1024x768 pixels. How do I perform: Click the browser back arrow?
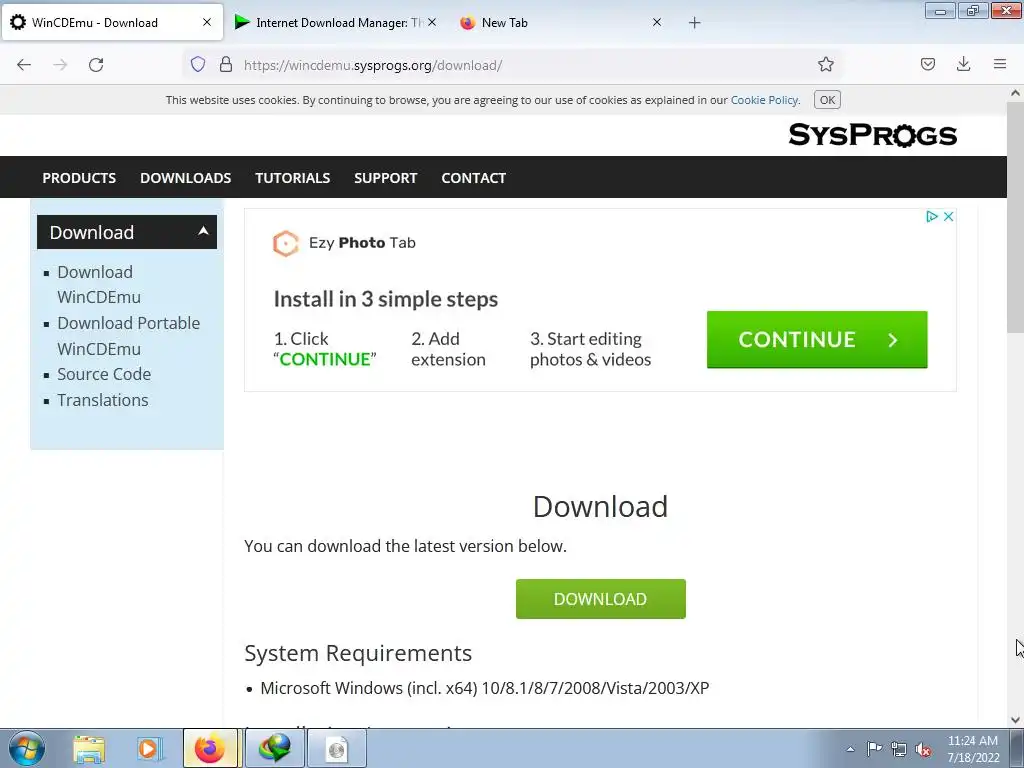click(x=24, y=65)
